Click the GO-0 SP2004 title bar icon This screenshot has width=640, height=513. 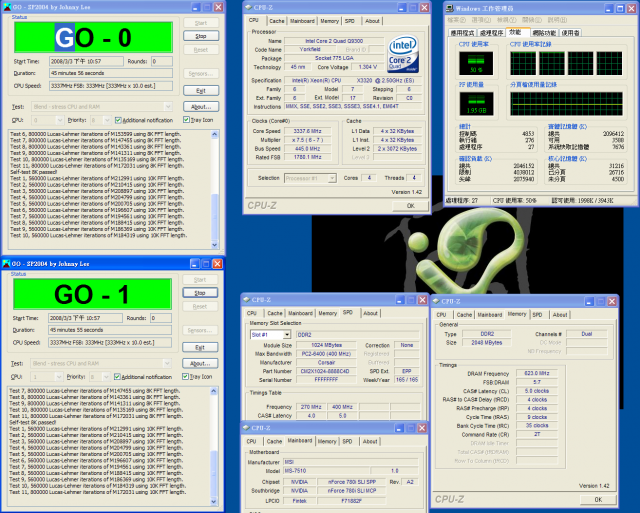pyautogui.click(x=7, y=7)
